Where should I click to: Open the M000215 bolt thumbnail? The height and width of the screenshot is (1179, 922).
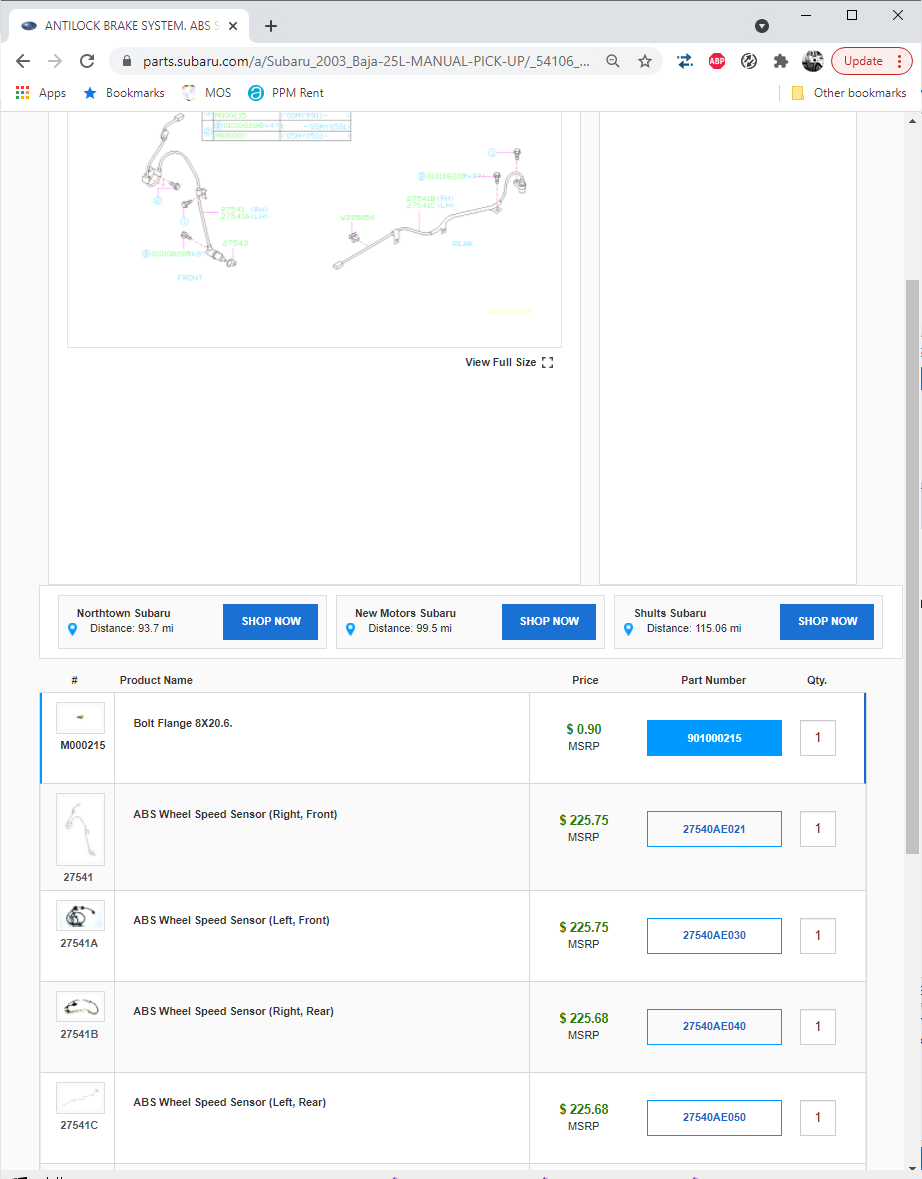[80, 718]
